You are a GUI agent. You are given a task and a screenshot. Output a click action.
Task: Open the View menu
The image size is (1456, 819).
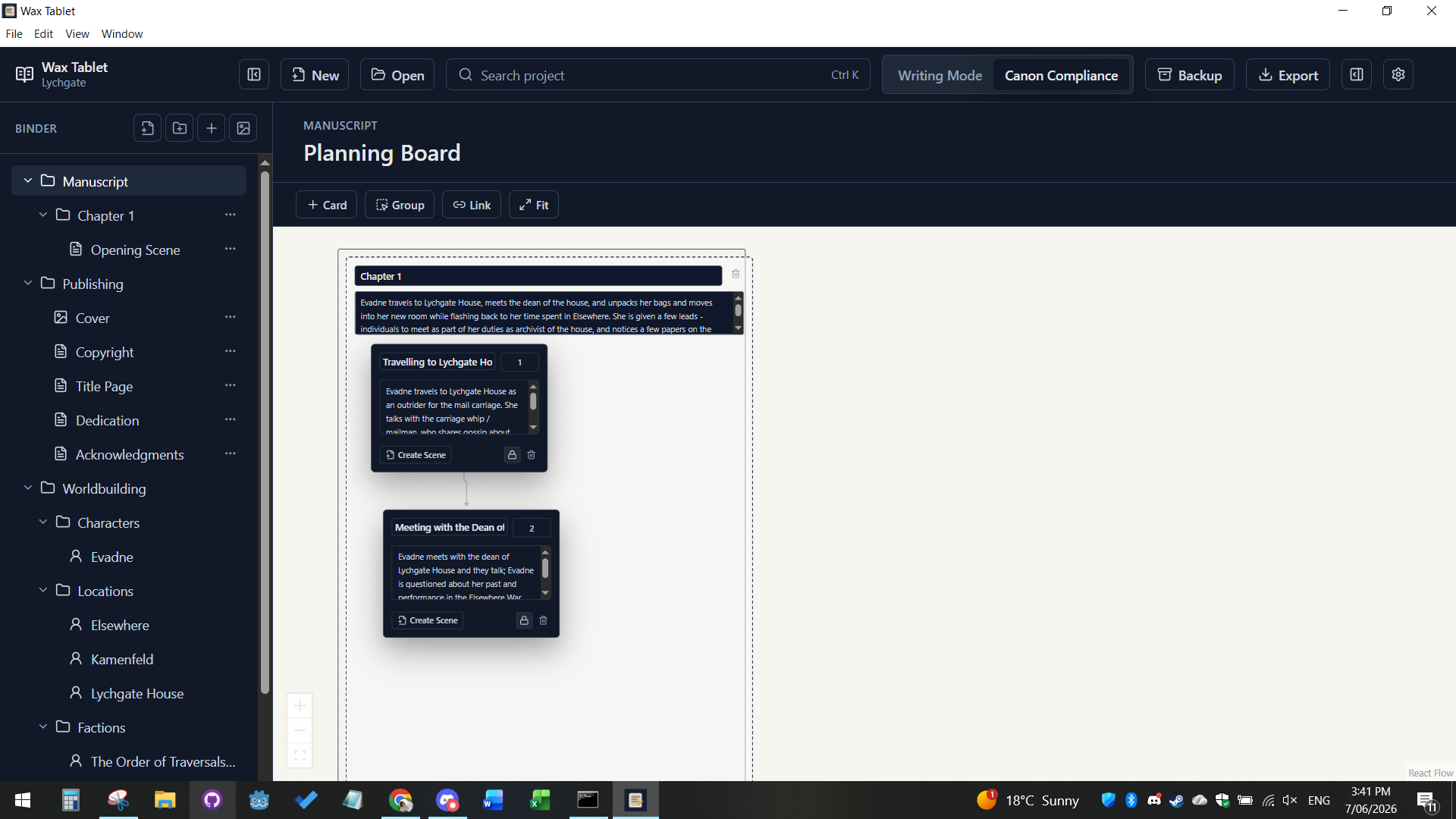[x=77, y=34]
